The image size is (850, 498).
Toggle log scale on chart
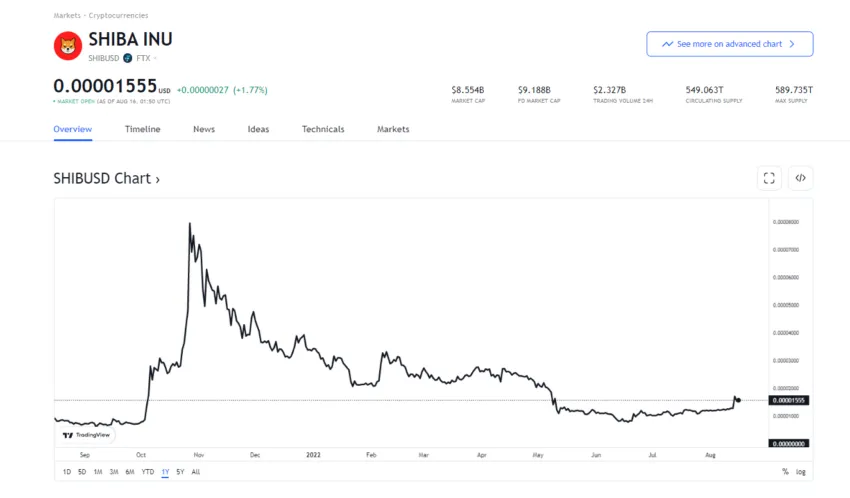pyautogui.click(x=801, y=472)
